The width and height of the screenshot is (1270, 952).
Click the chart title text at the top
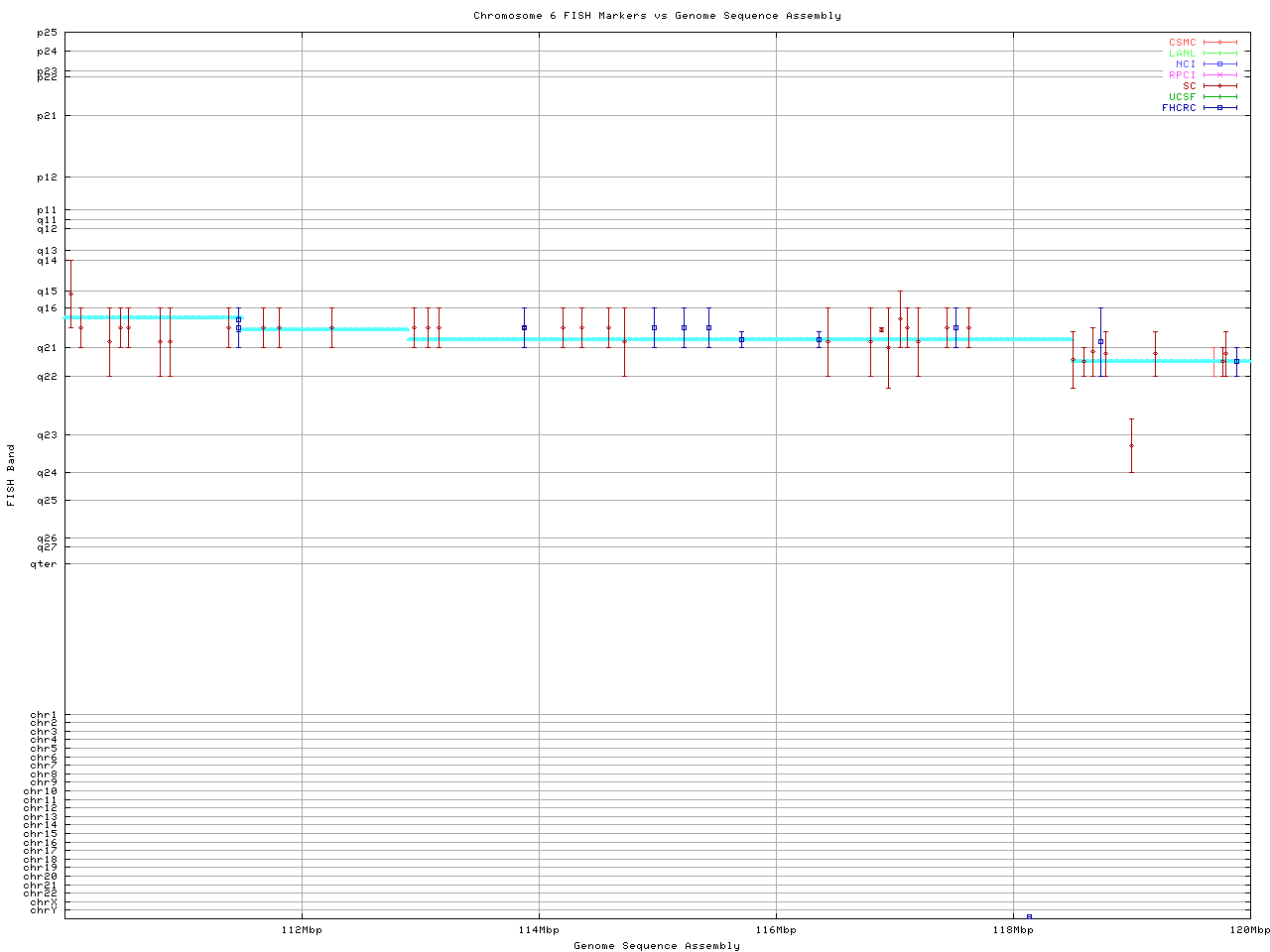[x=657, y=16]
